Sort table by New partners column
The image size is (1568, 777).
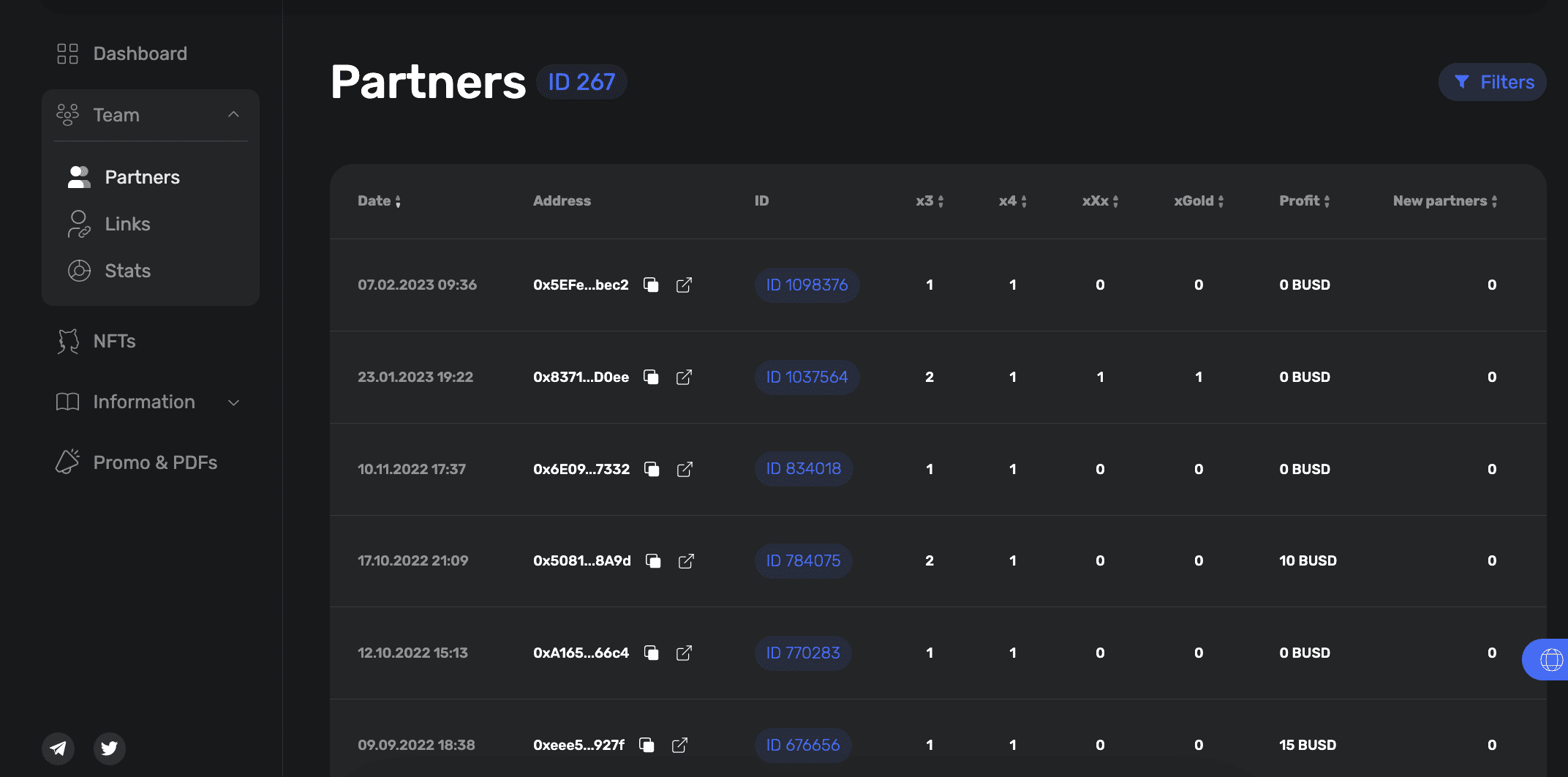(1444, 200)
